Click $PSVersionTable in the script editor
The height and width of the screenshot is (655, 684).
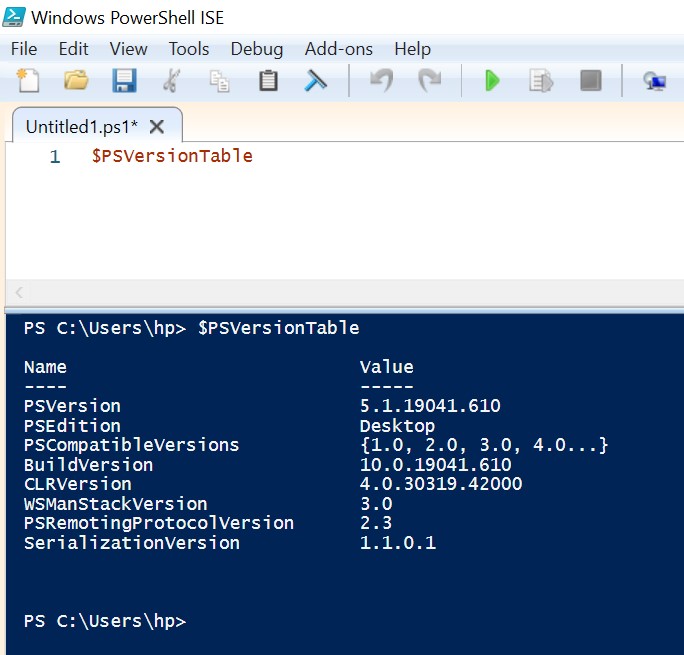[172, 156]
